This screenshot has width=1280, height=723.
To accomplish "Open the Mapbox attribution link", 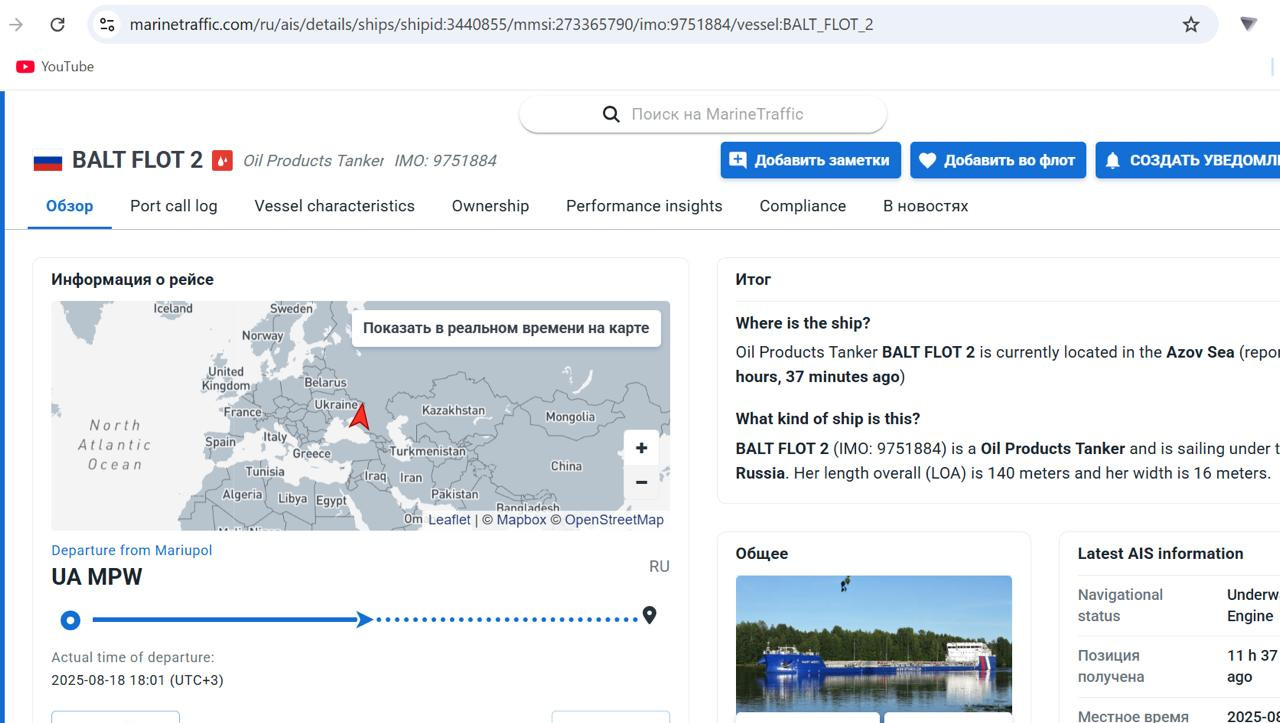I will (x=521, y=520).
